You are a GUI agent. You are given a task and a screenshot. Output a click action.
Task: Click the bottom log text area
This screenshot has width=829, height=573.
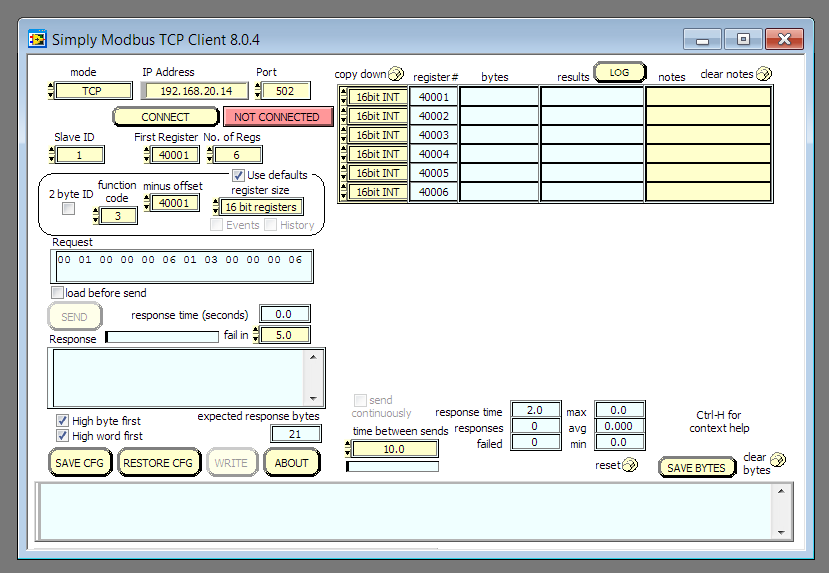point(406,512)
